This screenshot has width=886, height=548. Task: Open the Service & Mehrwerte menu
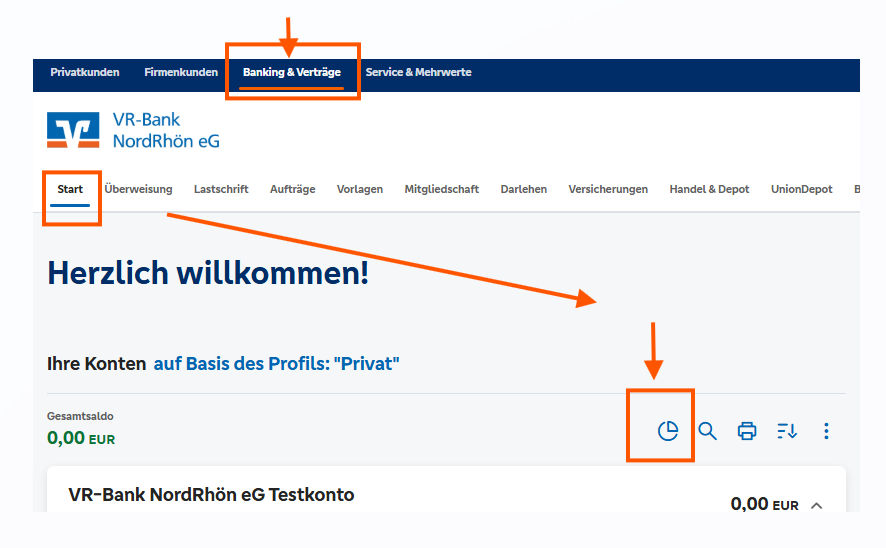[418, 72]
